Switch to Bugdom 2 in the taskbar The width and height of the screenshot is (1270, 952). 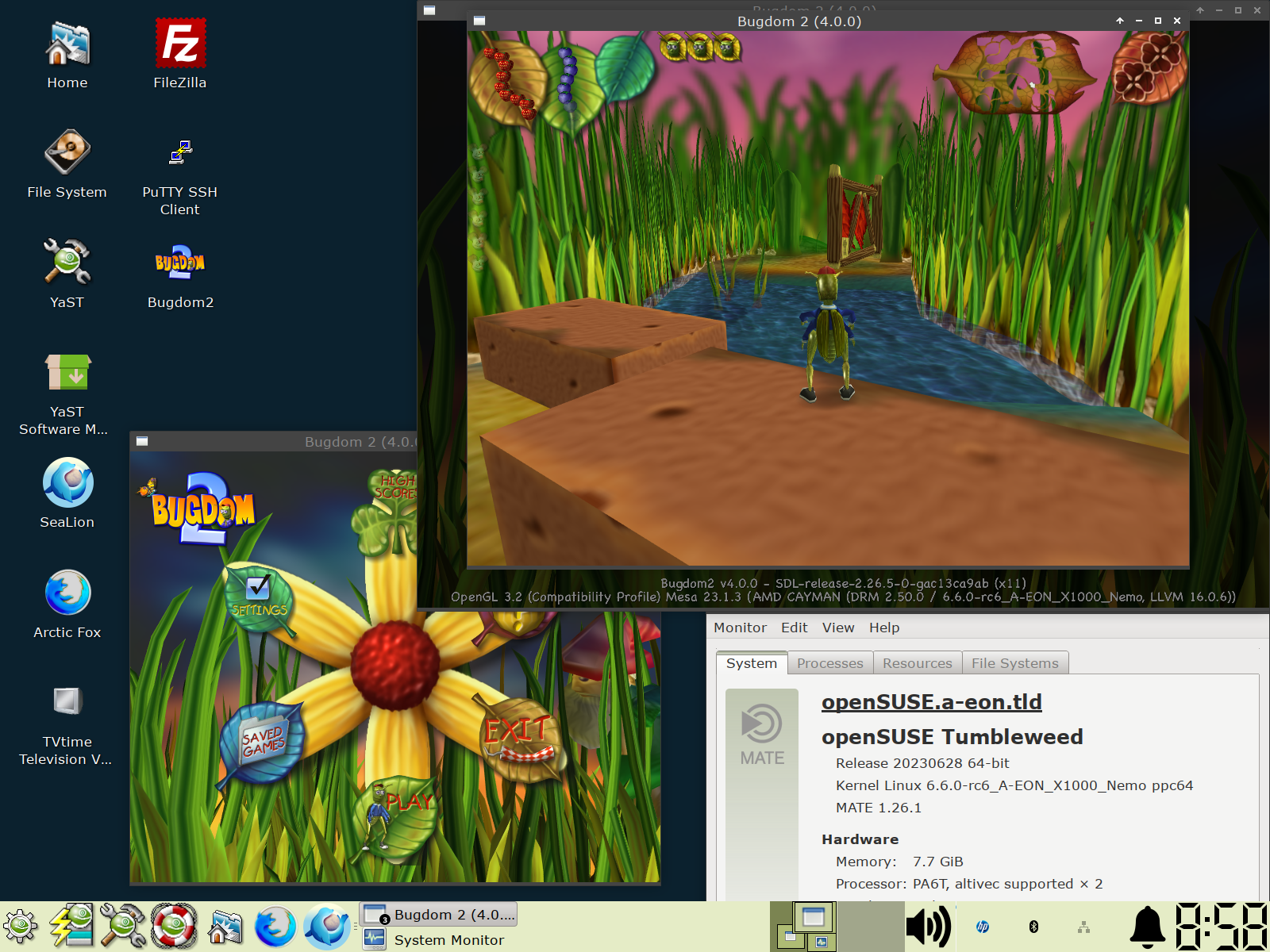(x=439, y=915)
